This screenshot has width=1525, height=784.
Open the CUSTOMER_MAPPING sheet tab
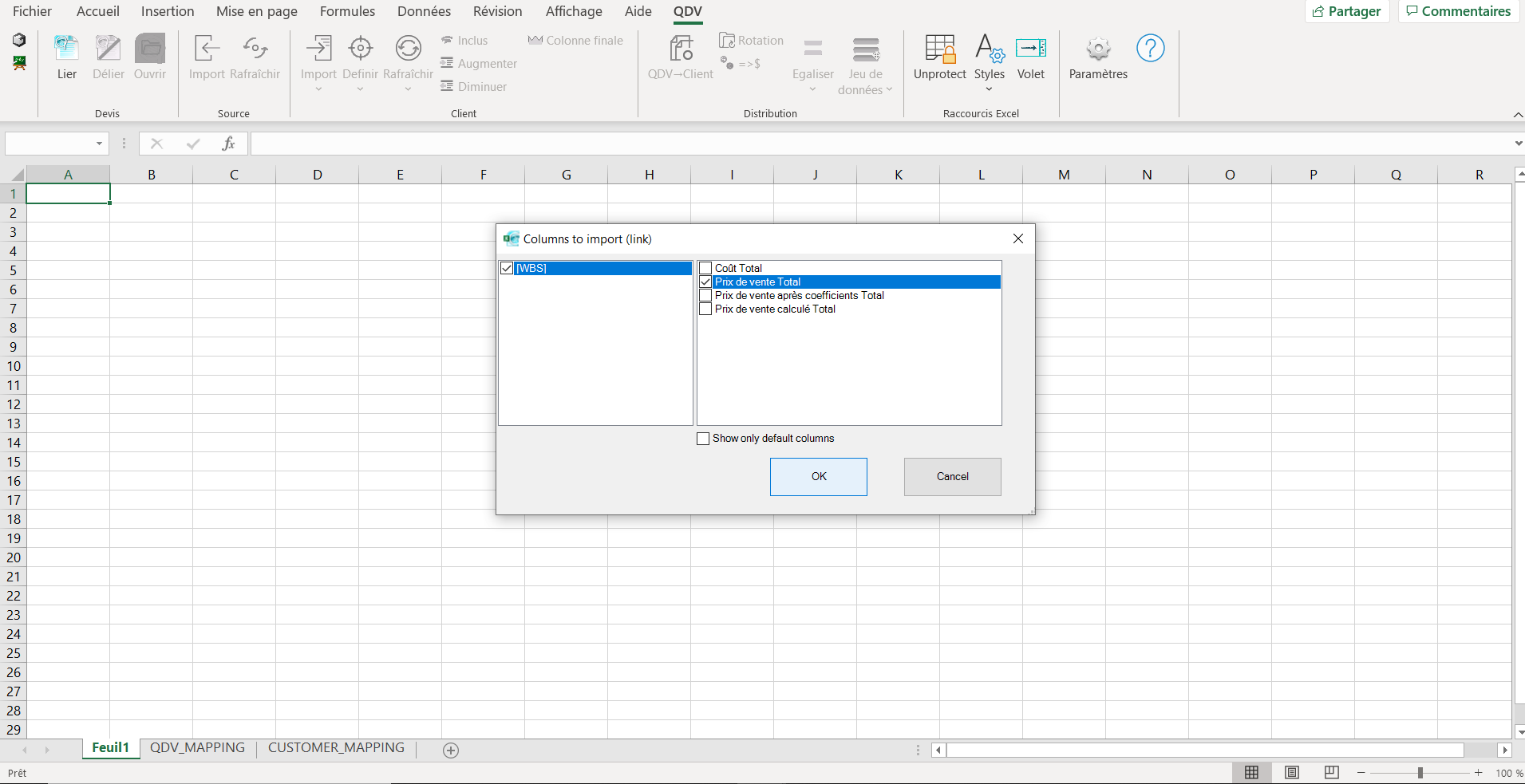[x=336, y=748]
